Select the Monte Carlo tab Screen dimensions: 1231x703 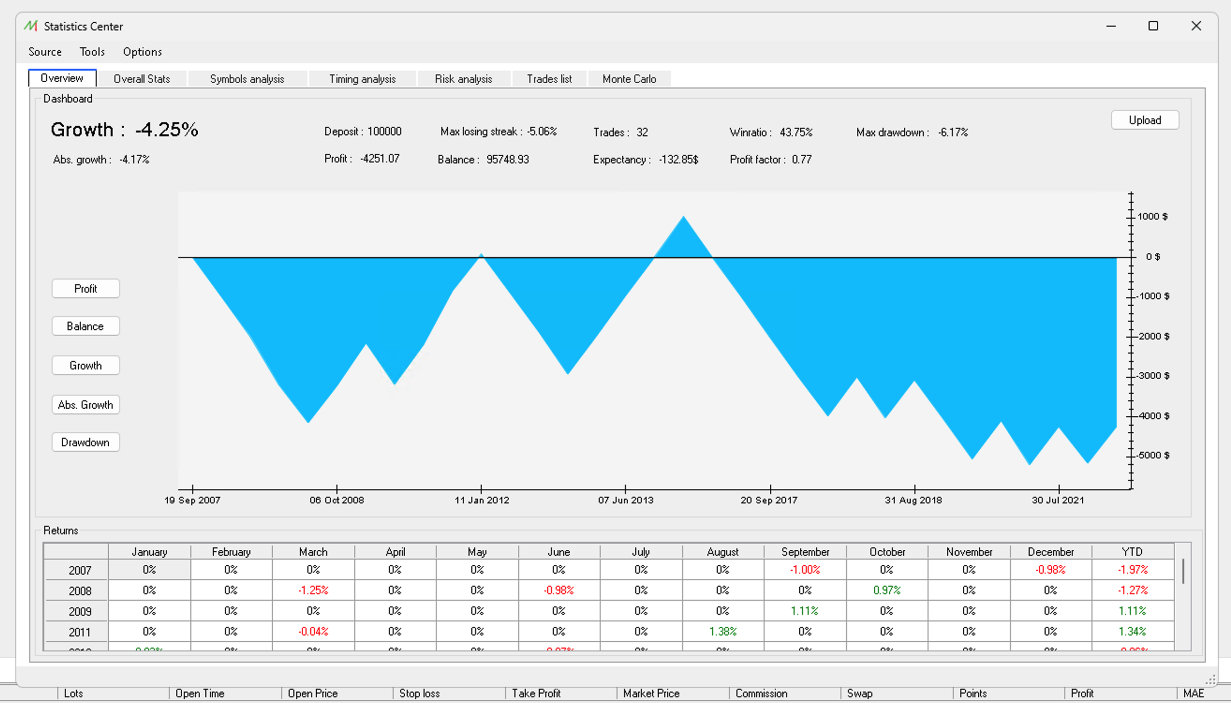[x=630, y=79]
